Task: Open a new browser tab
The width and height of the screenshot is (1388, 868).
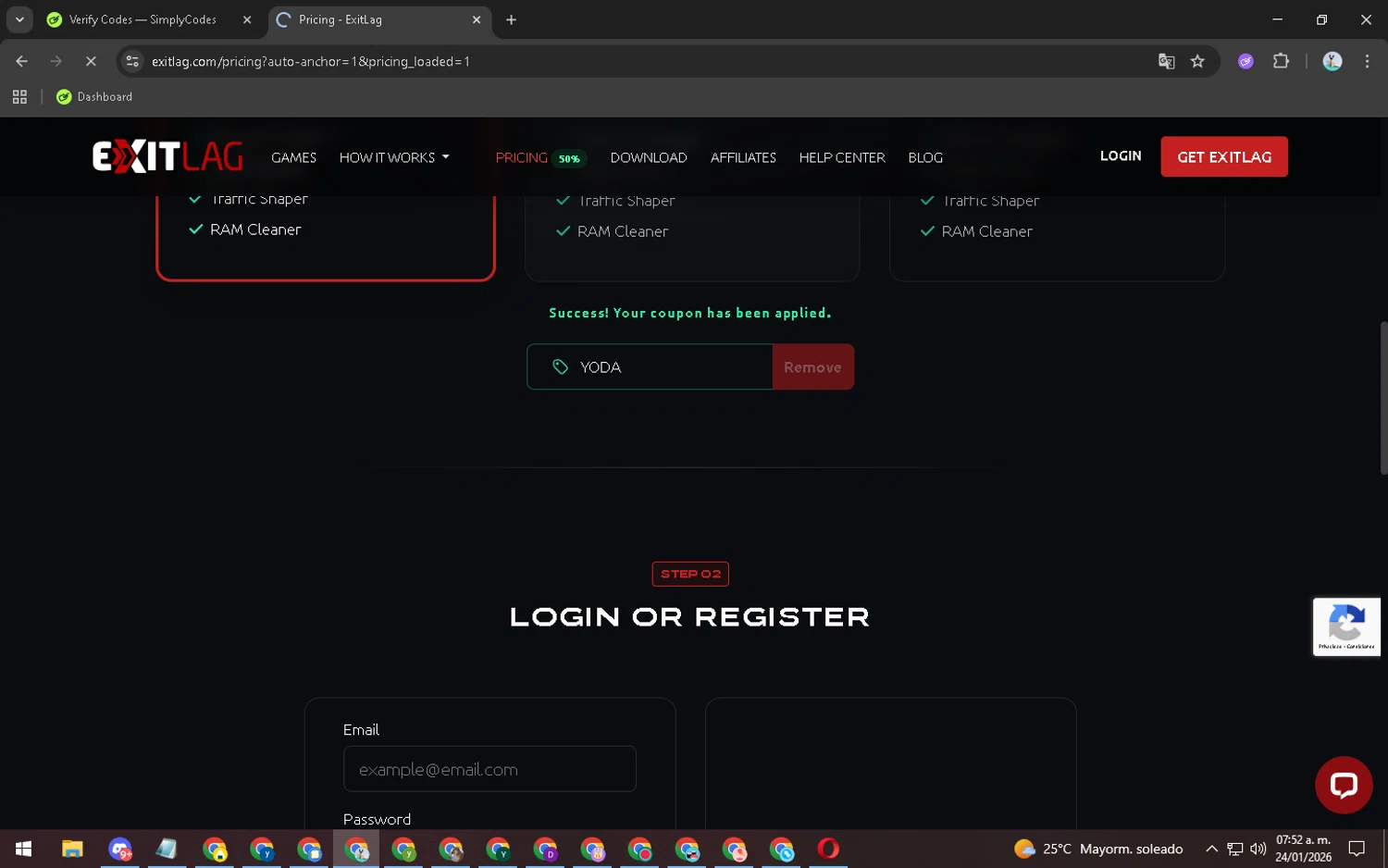Action: 511,19
